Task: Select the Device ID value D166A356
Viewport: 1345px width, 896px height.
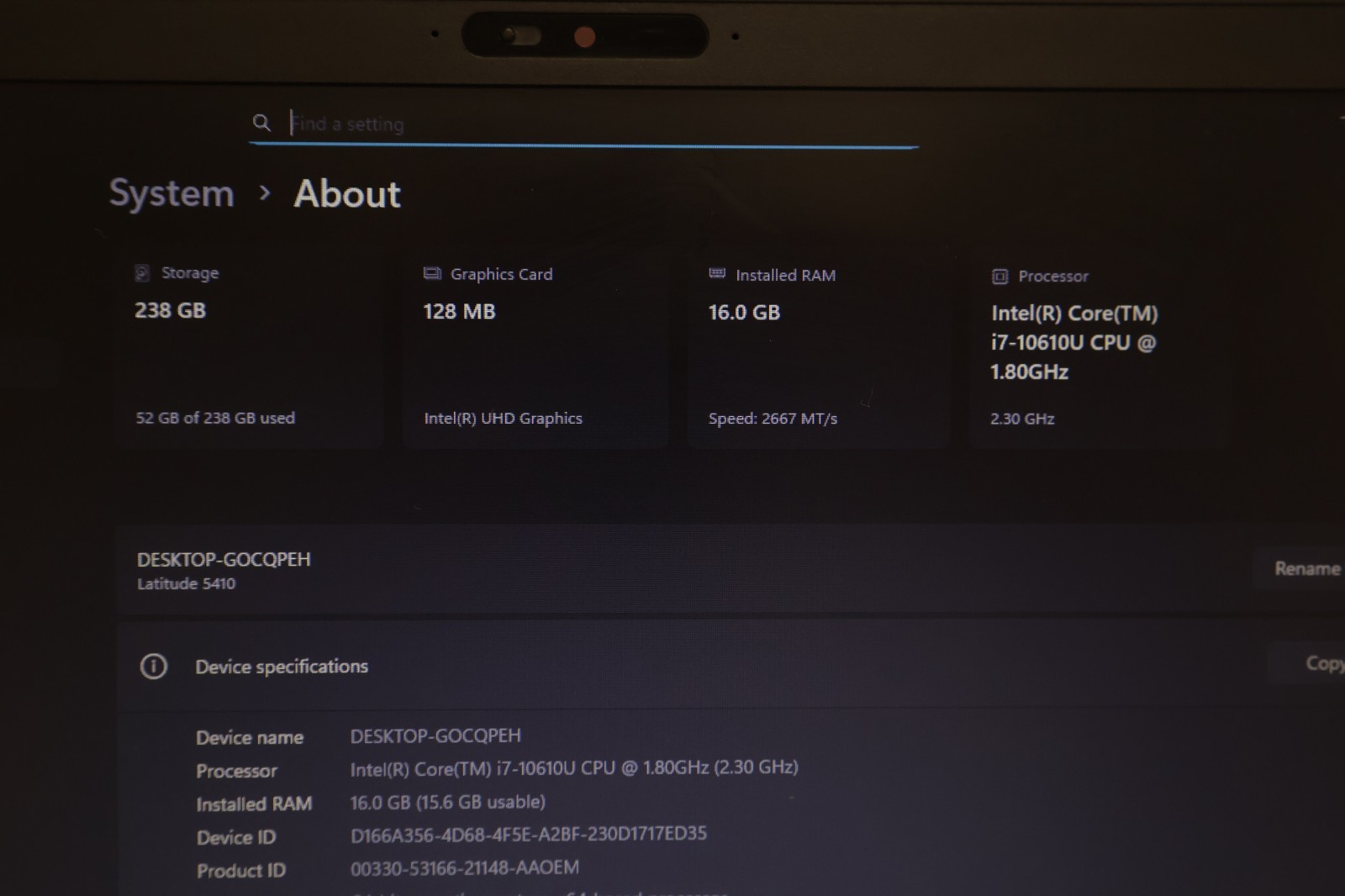Action: coord(529,834)
